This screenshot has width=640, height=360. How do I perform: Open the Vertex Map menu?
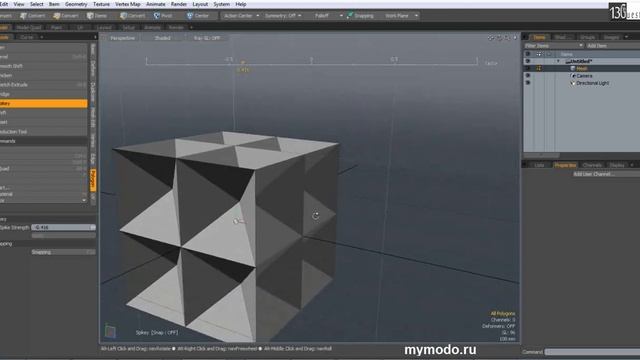point(128,4)
